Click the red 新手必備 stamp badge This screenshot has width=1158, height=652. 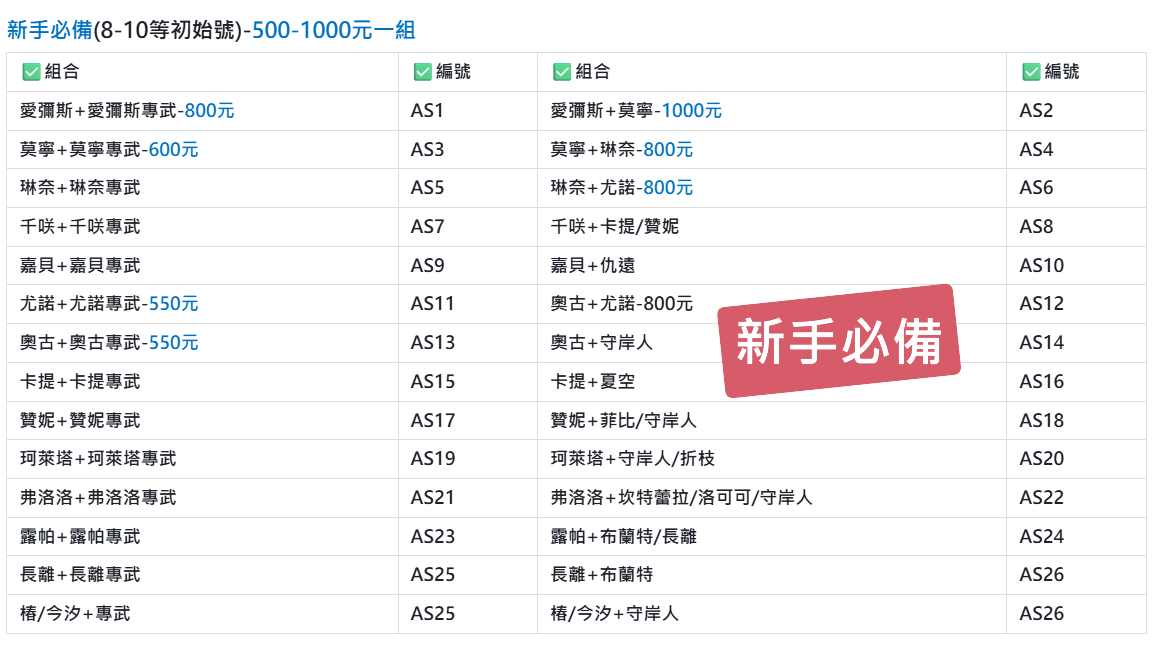(x=839, y=342)
